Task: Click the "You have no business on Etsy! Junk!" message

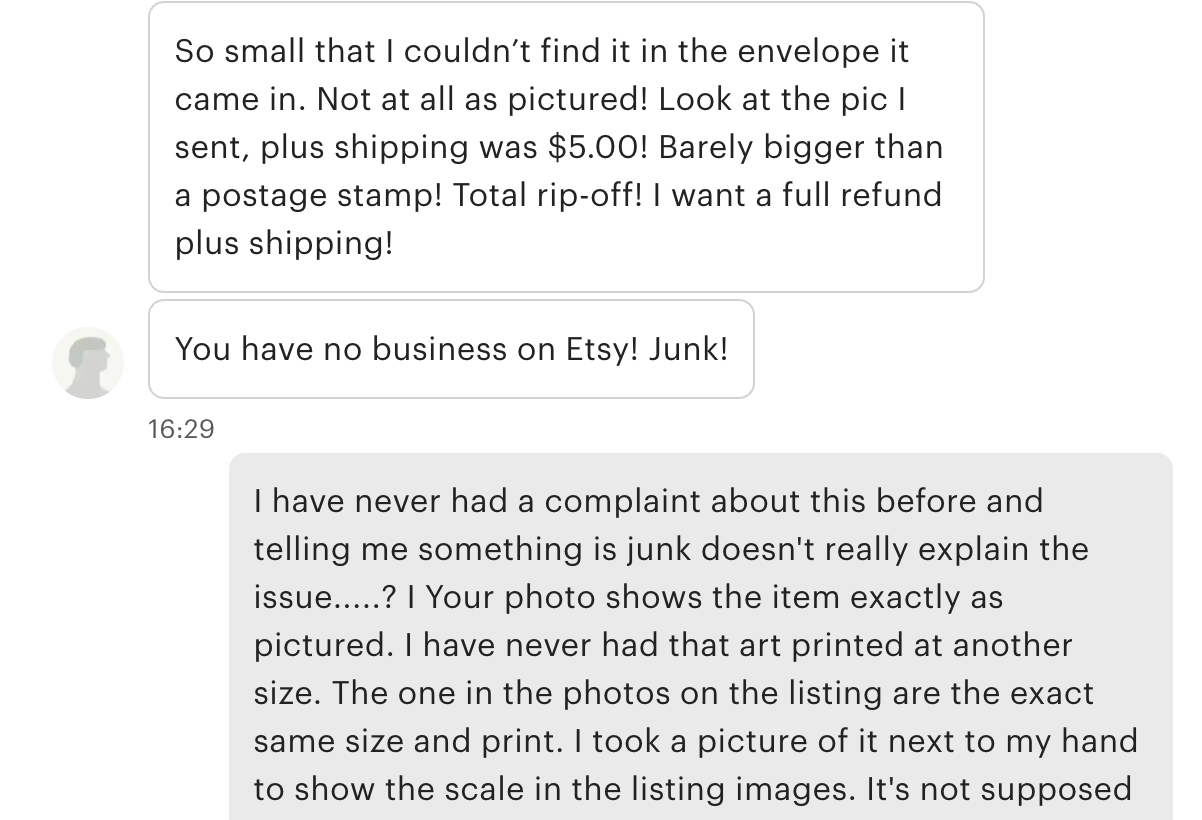Action: coord(451,349)
